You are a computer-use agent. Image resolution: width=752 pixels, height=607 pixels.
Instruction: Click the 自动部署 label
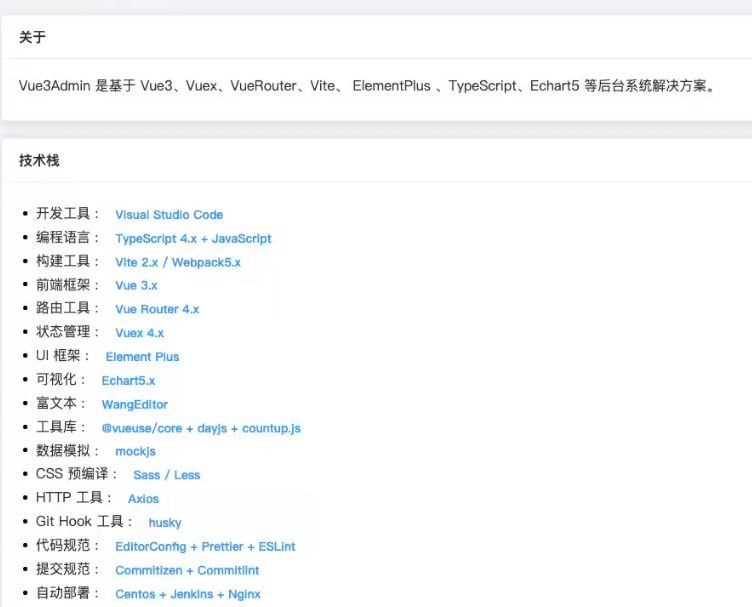pos(67,593)
